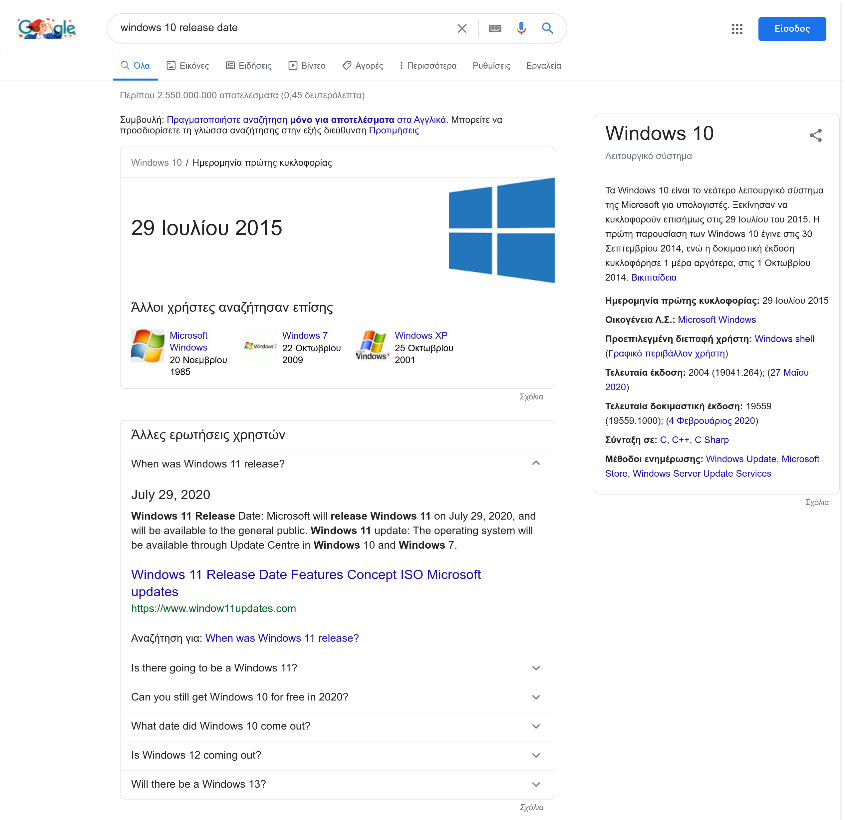
Task: Switch to the Αγορές tab
Action: coord(363,66)
